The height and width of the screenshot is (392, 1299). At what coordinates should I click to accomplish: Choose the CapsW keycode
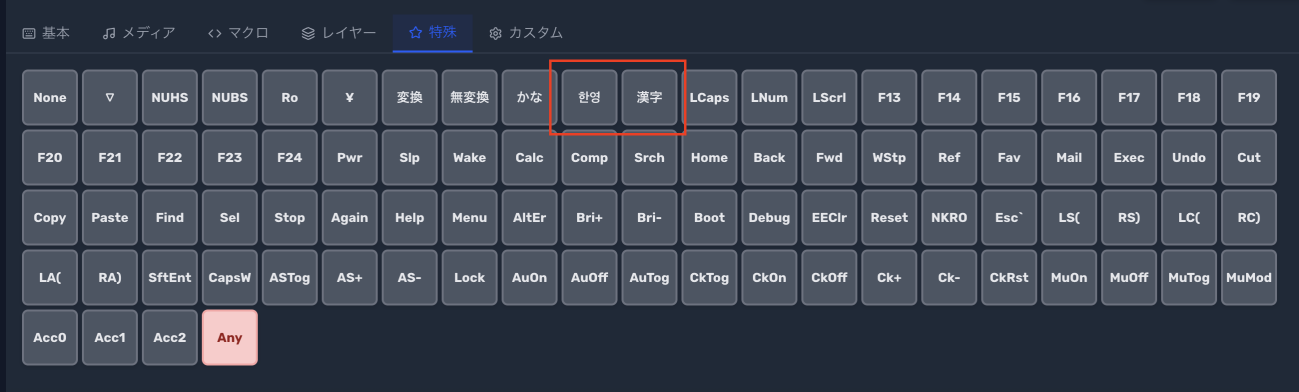[x=230, y=278]
